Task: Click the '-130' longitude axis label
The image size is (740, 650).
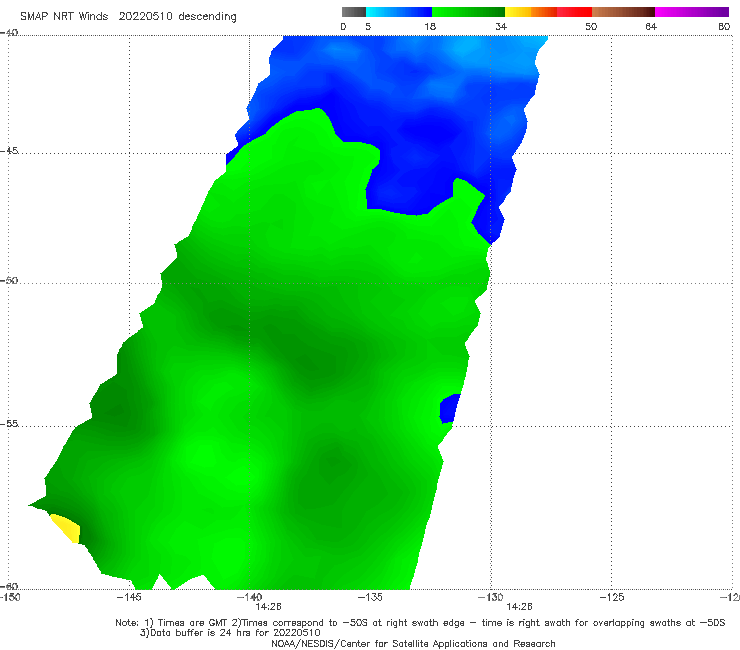Action: pos(491,597)
